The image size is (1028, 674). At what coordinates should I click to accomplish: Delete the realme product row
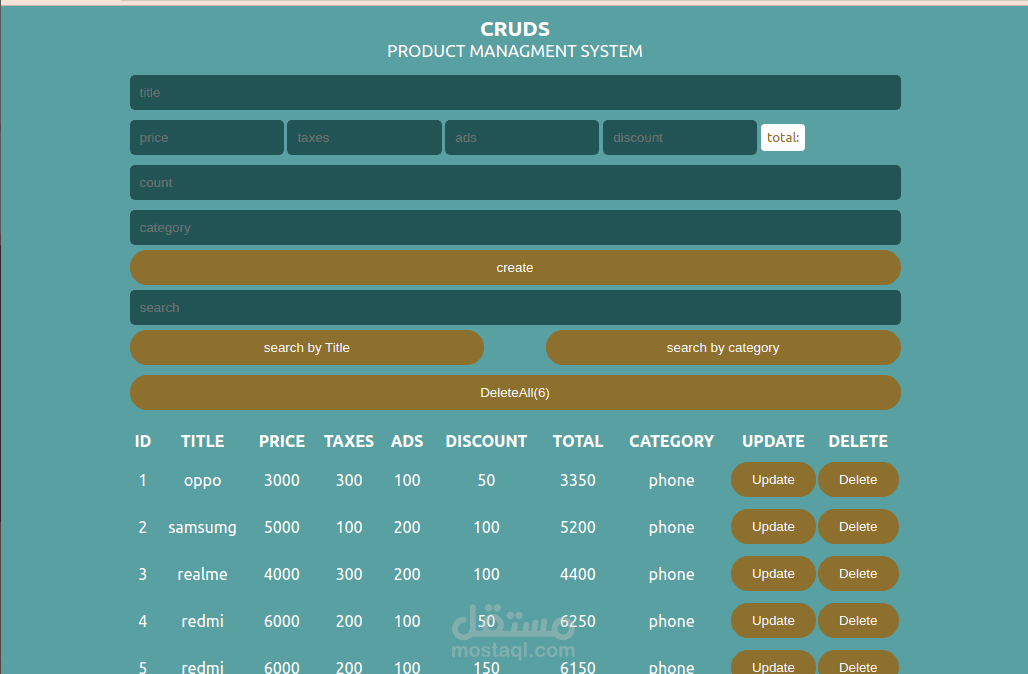point(858,574)
